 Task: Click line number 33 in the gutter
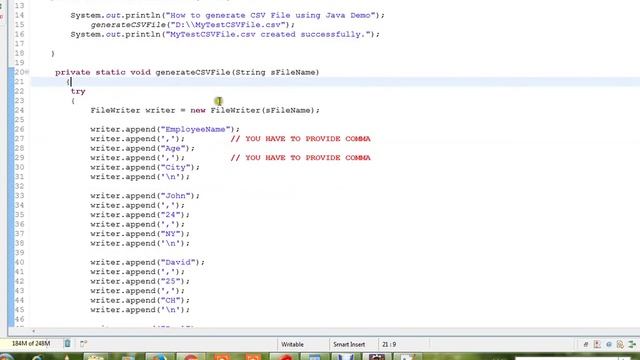click(19, 196)
